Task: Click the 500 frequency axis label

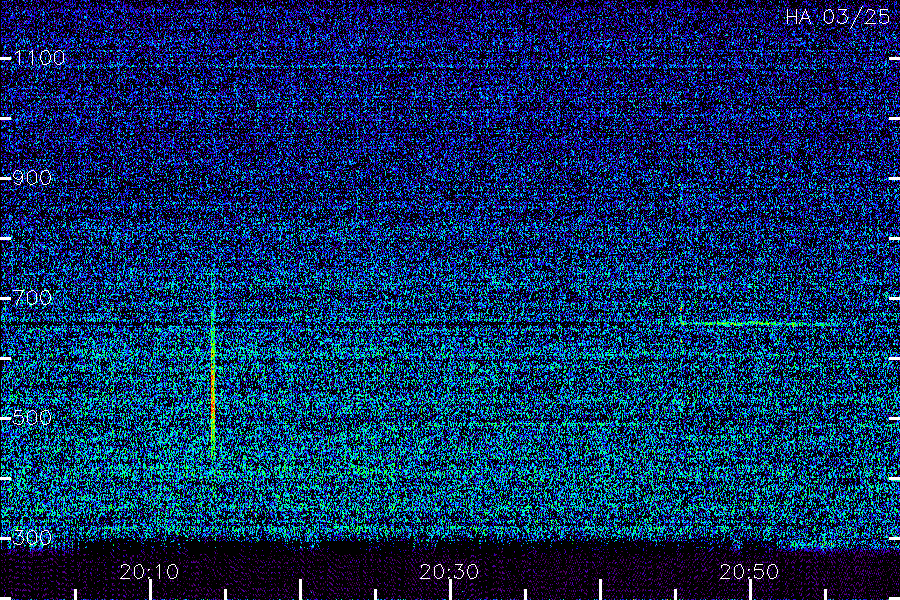Action: pyautogui.click(x=32, y=418)
